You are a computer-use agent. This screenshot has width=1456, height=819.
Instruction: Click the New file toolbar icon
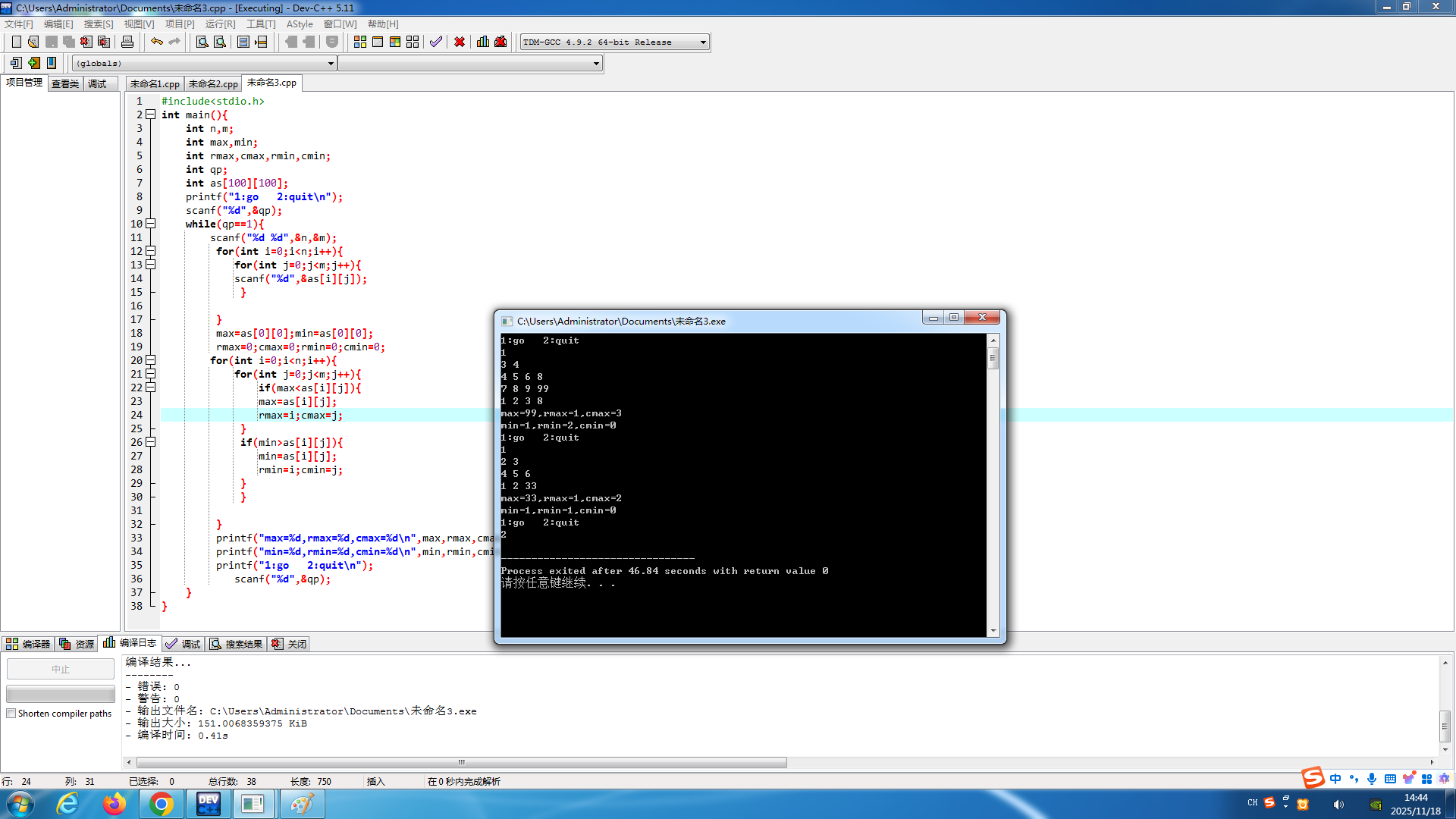[16, 42]
